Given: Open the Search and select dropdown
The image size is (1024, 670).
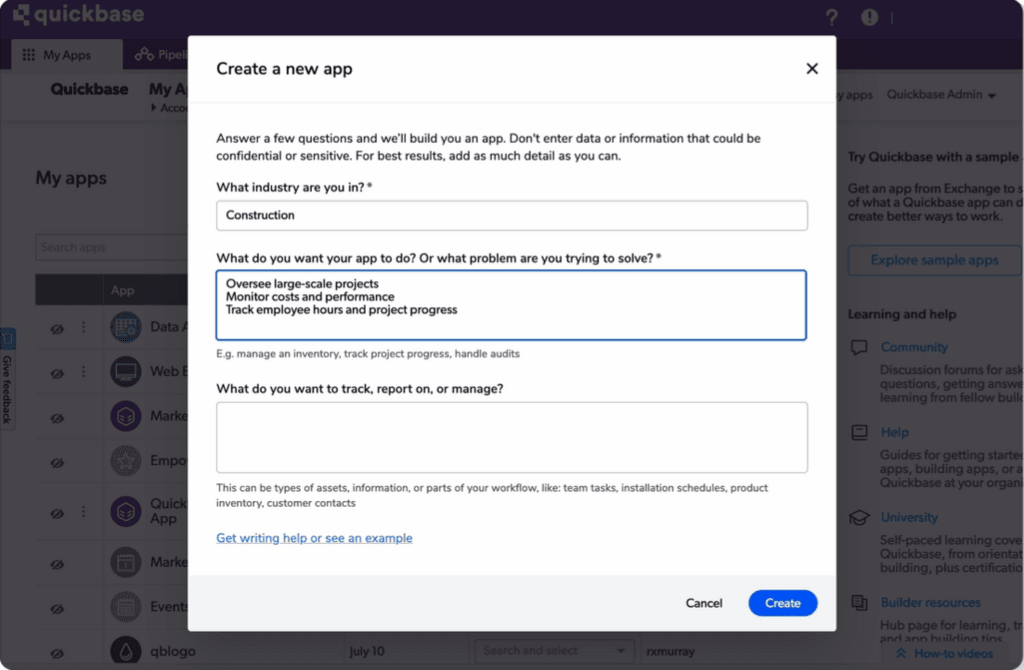Looking at the screenshot, I should [x=554, y=651].
